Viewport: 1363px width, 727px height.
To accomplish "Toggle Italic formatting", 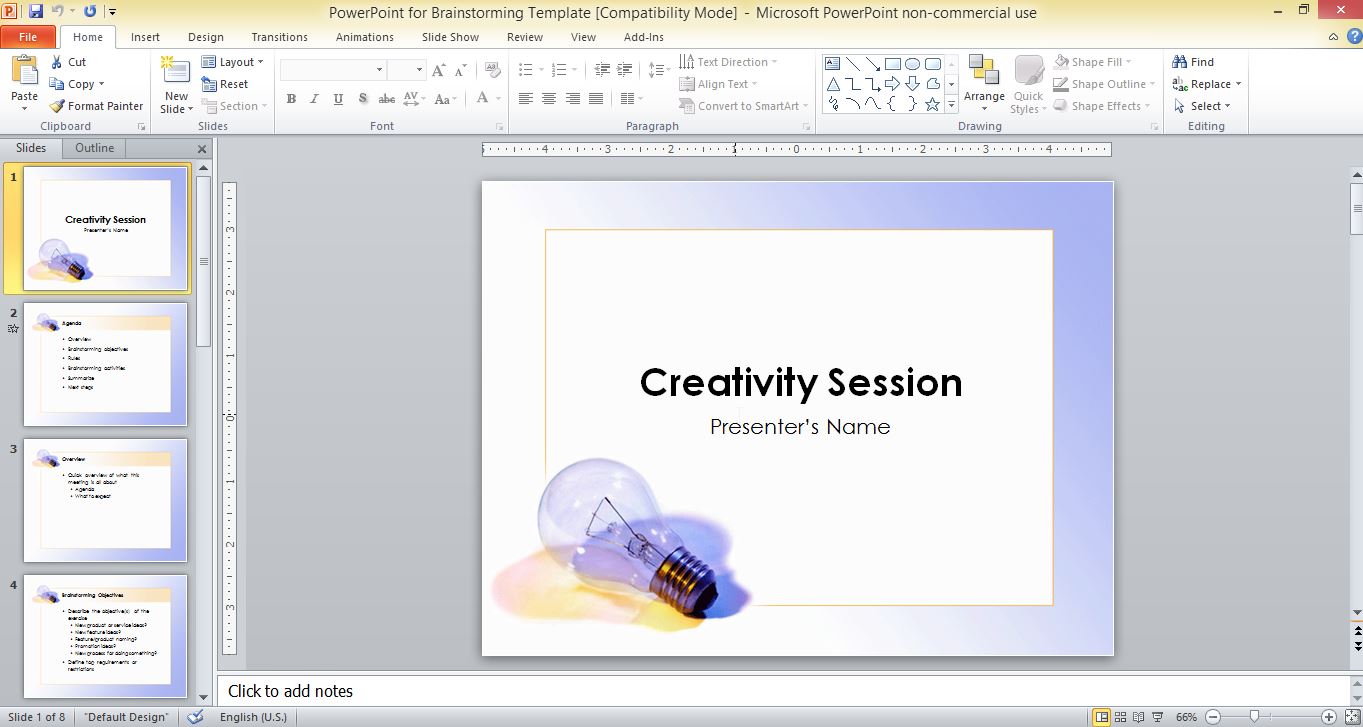I will pyautogui.click(x=314, y=99).
